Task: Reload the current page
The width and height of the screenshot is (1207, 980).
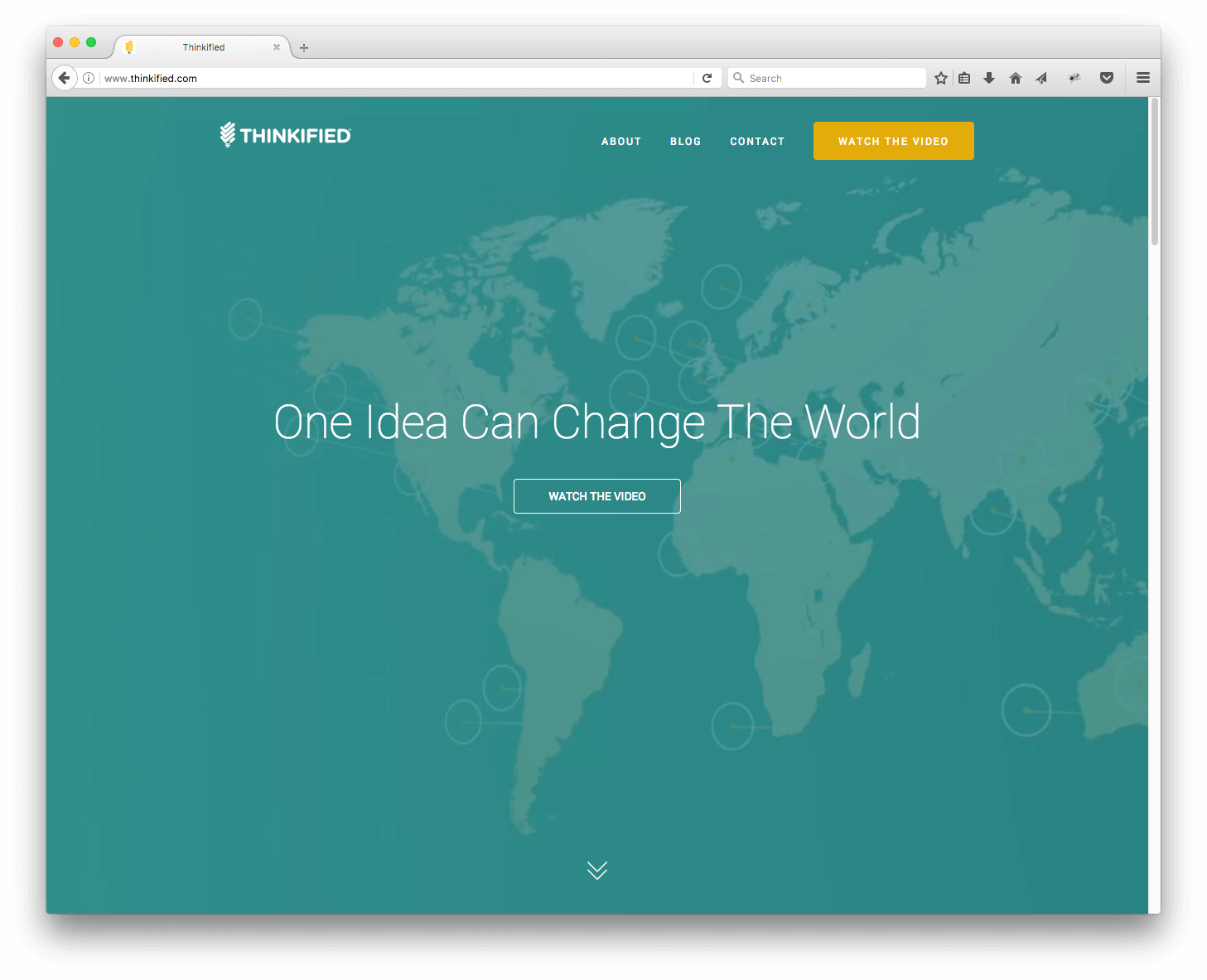Action: coord(707,78)
